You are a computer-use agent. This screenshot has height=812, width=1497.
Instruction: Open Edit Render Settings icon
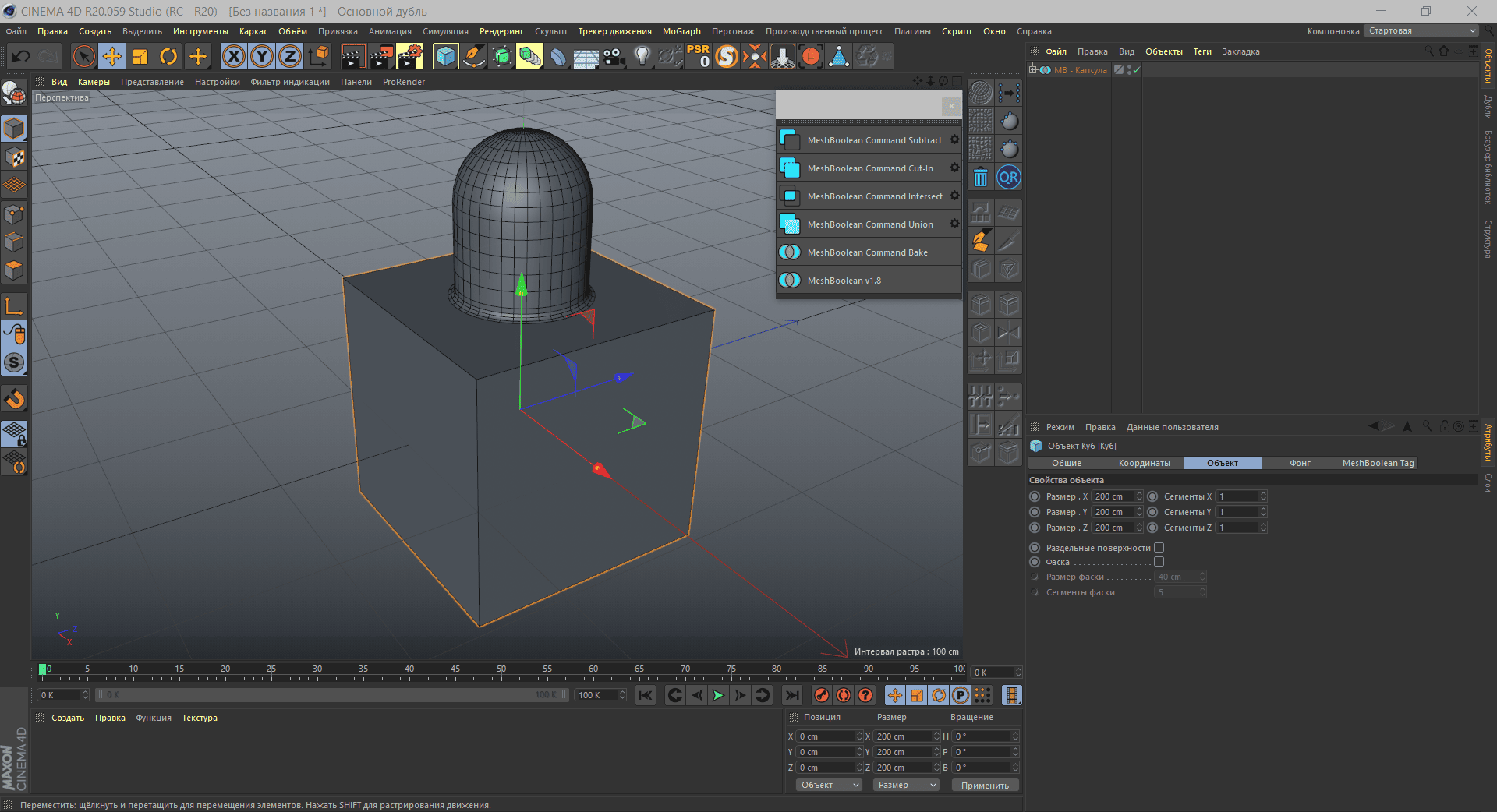point(409,56)
